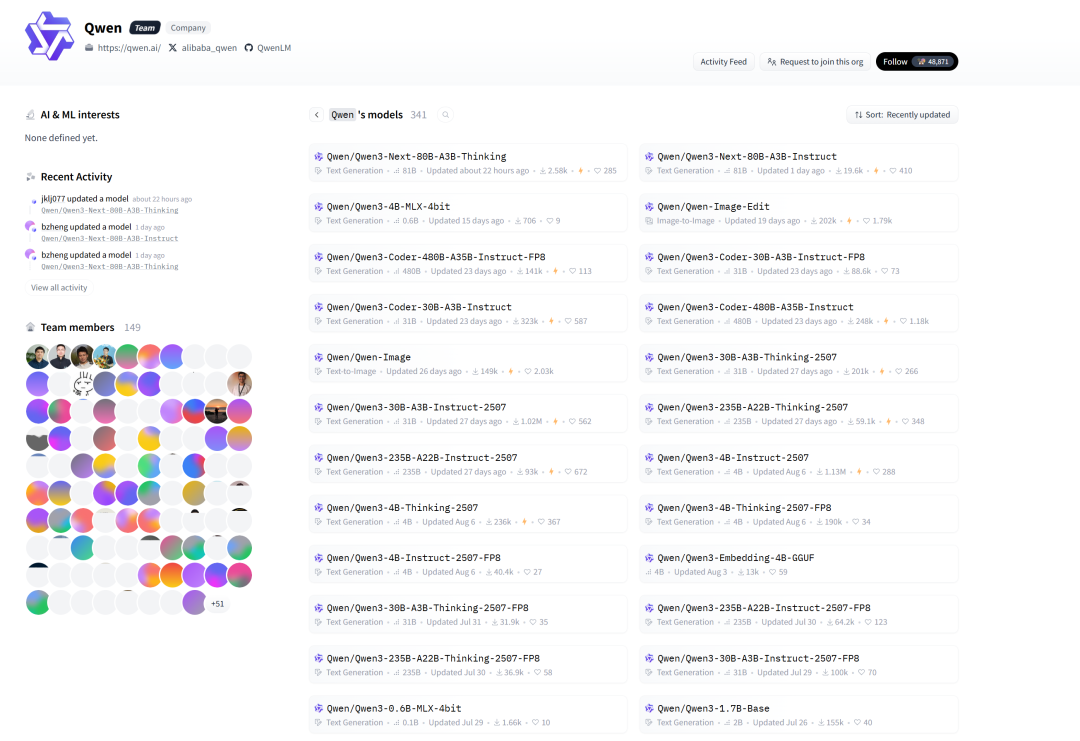Click the Qwen icon beside Qwen3-4B-Instruct-2507-FP8

(x=318, y=558)
